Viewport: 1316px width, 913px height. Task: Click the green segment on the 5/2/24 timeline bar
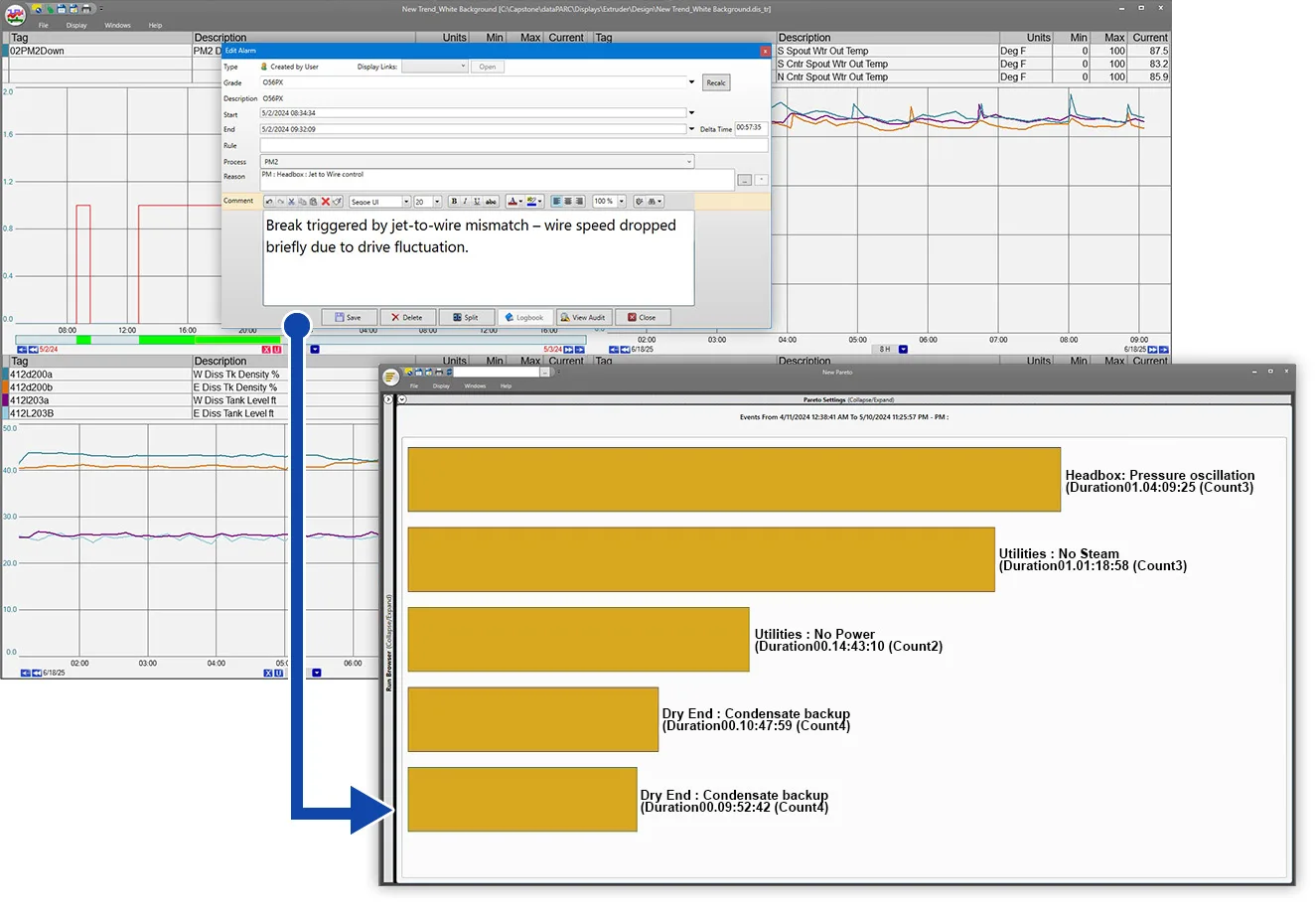pos(209,340)
